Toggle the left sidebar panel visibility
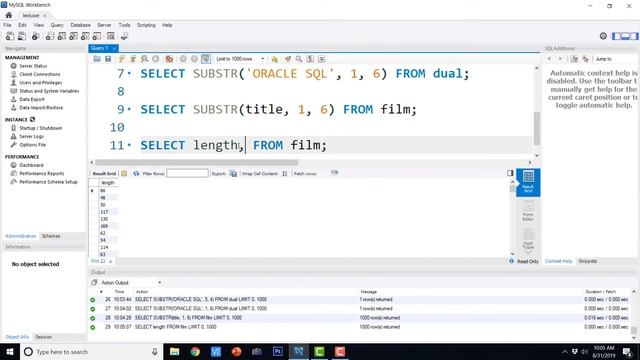This screenshot has width=640, height=360. pos(616,36)
